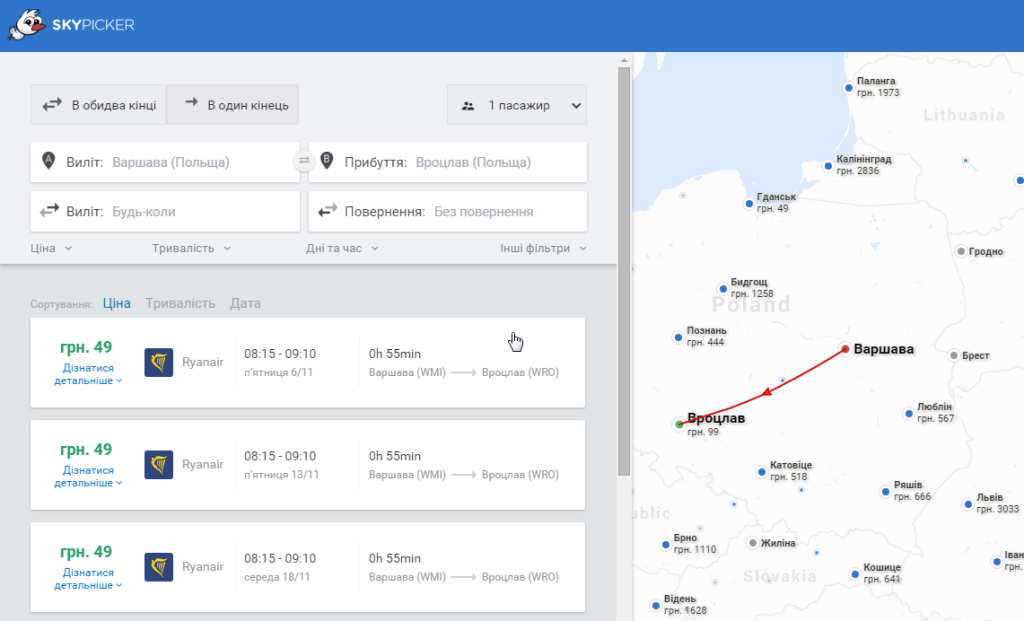Expand 'Тривалість' filter
Viewport: 1024px width, 621px height.
coord(191,248)
